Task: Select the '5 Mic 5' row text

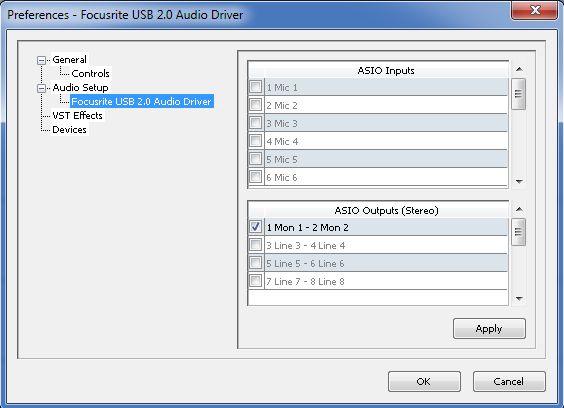Action: coord(282,159)
